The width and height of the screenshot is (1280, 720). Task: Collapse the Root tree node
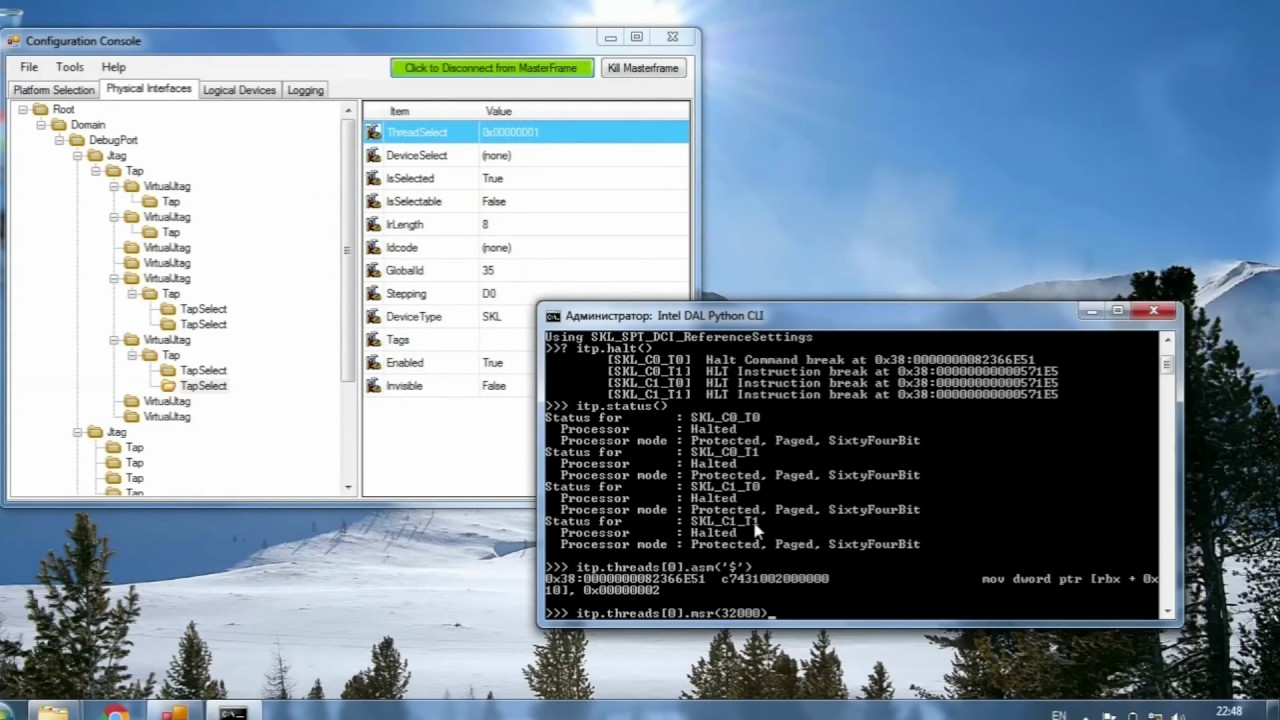point(23,109)
